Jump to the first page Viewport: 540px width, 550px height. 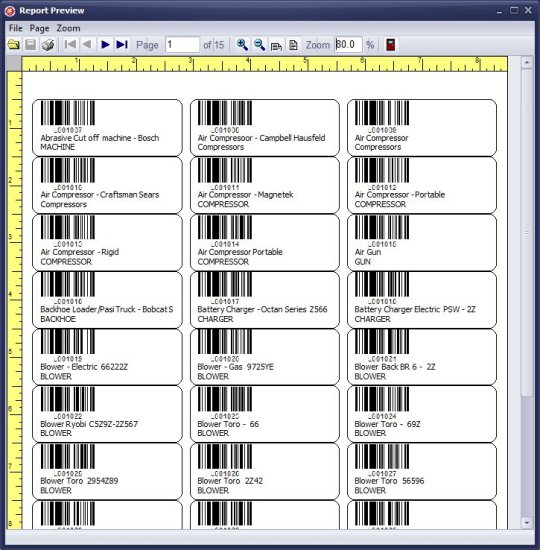pyautogui.click(x=70, y=45)
